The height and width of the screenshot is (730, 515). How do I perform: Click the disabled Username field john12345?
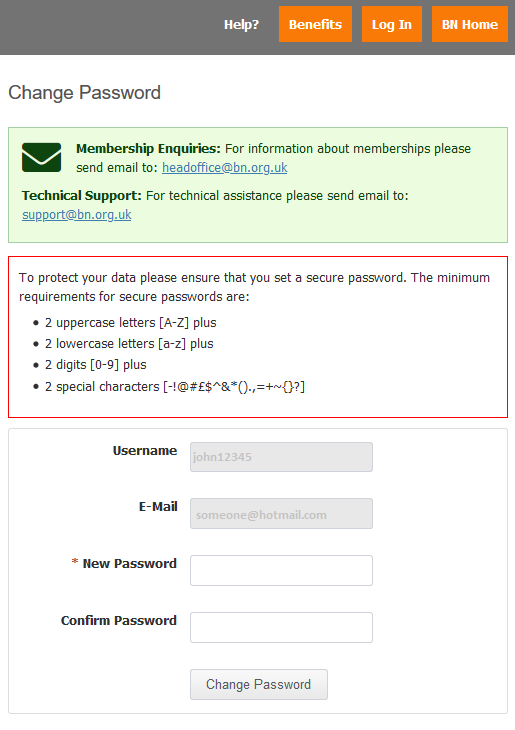tap(281, 457)
